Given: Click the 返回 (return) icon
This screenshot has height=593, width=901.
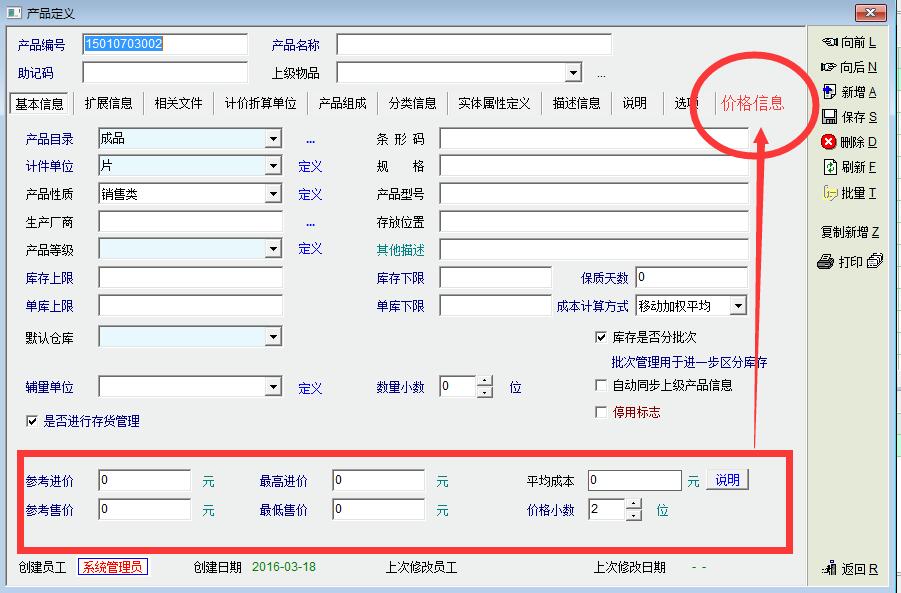Looking at the screenshot, I should 829,569.
